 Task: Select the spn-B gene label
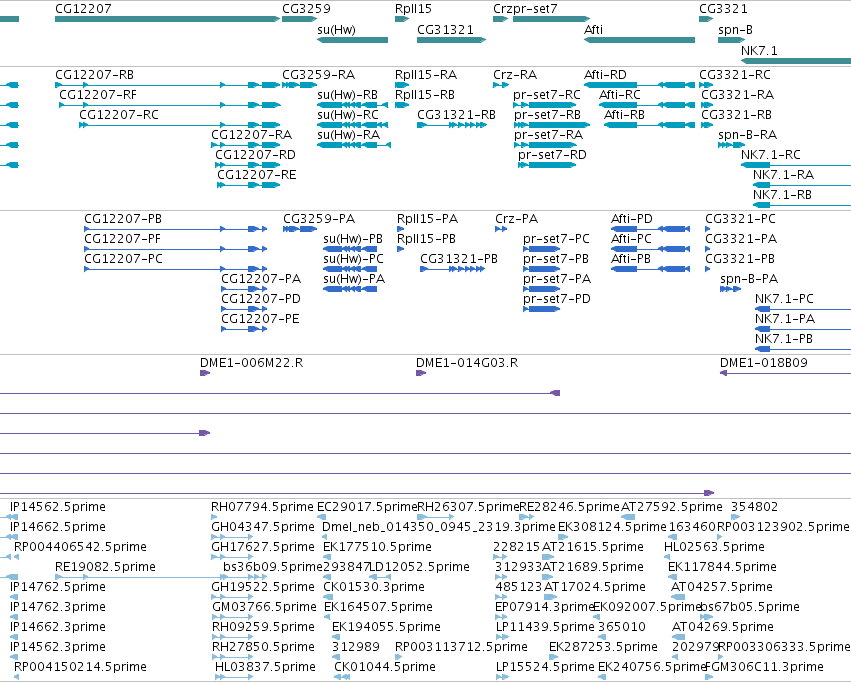[735, 30]
